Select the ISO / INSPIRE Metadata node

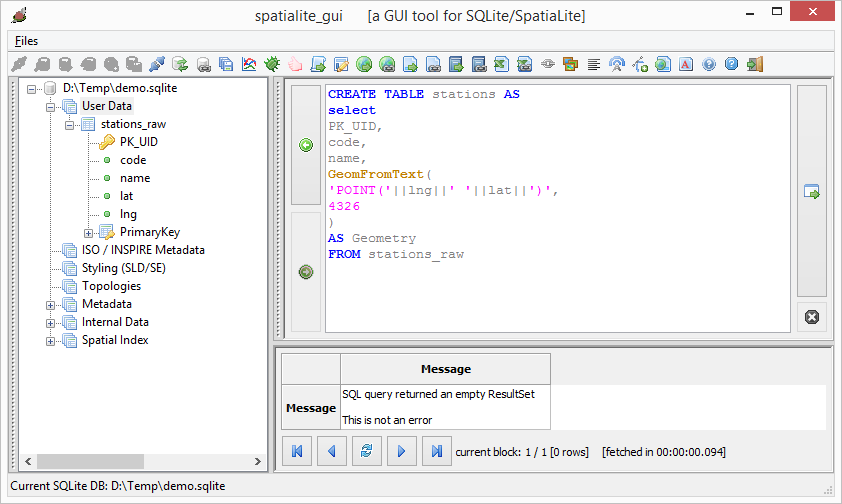(143, 250)
